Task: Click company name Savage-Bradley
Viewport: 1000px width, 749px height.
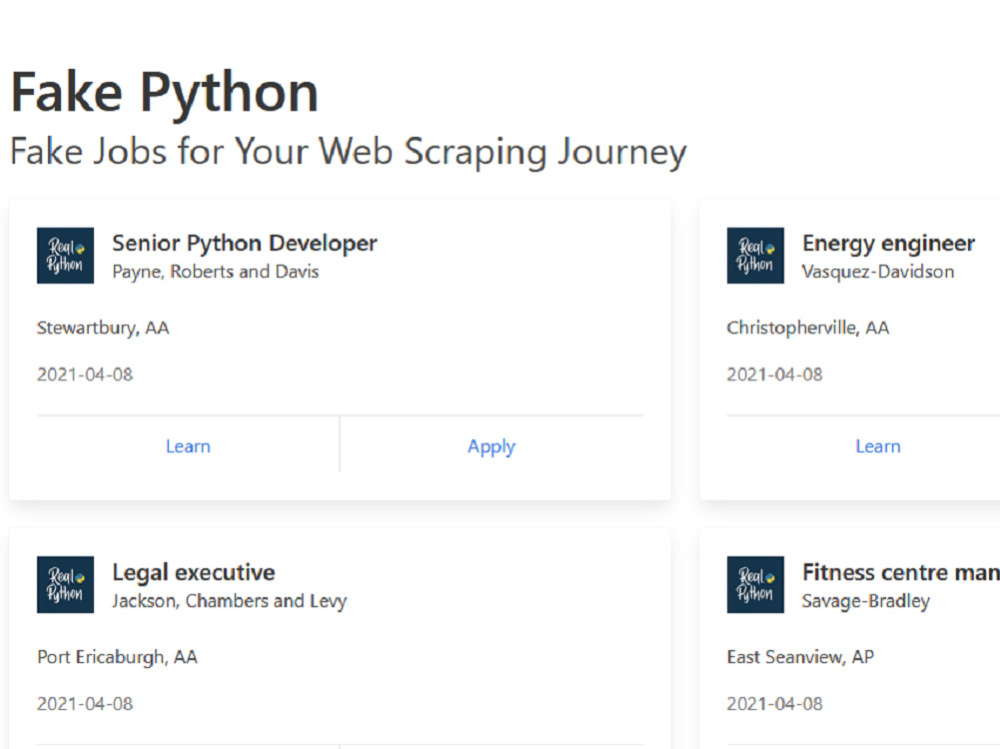Action: pos(866,601)
